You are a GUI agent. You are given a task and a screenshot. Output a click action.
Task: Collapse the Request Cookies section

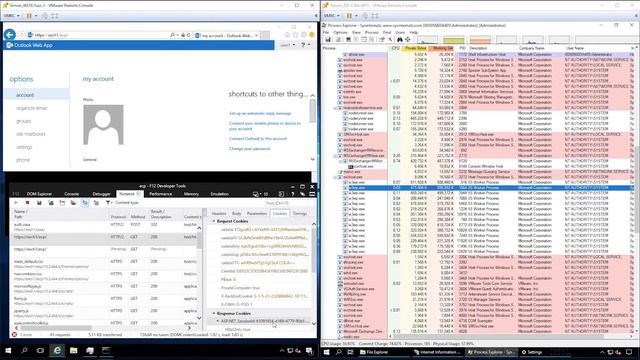click(213, 221)
